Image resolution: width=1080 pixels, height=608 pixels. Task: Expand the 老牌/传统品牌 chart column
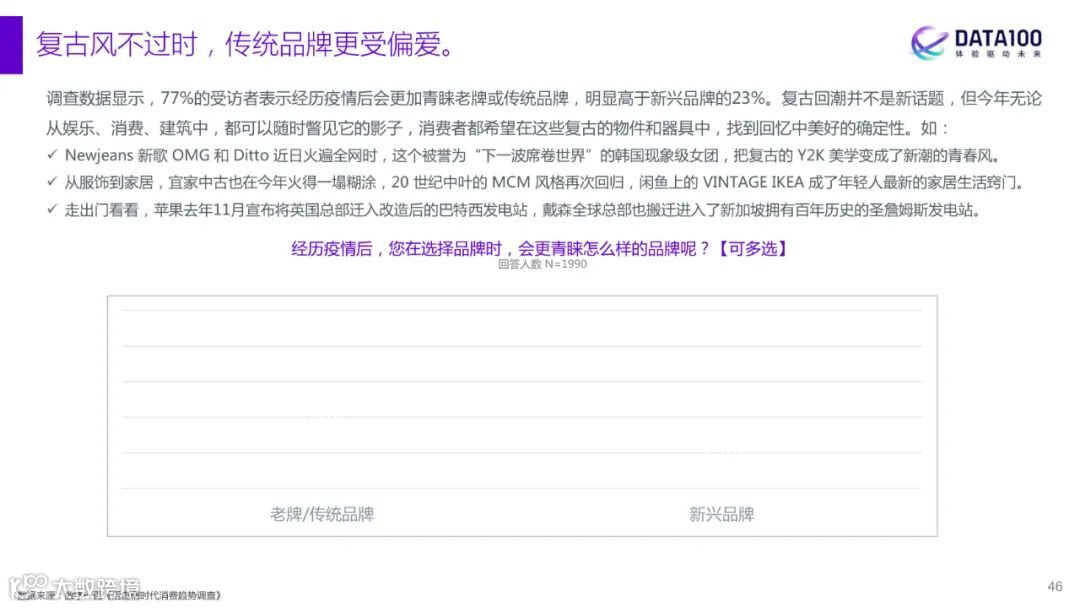click(322, 420)
